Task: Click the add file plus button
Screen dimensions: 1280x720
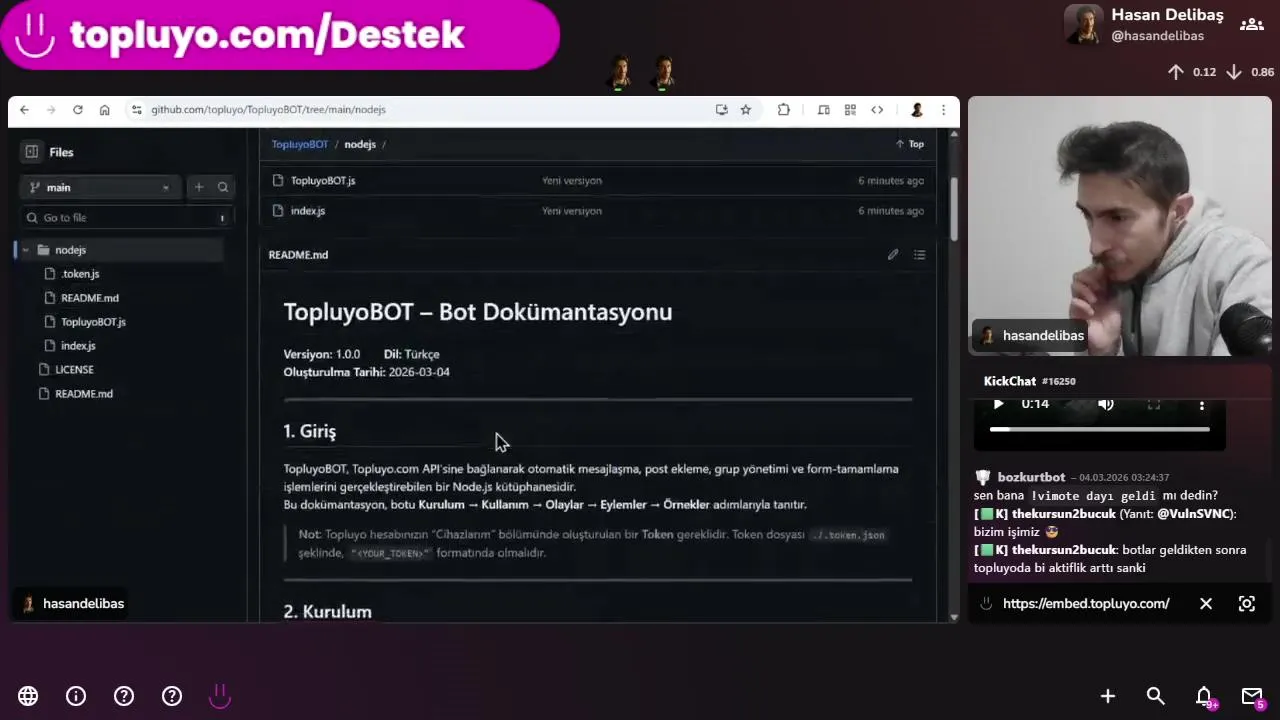Action: coord(199,187)
